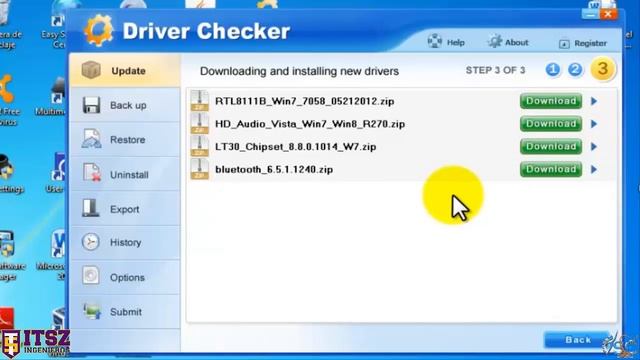Expand arrow beside RTL8111B download
The height and width of the screenshot is (360, 640).
click(x=594, y=101)
